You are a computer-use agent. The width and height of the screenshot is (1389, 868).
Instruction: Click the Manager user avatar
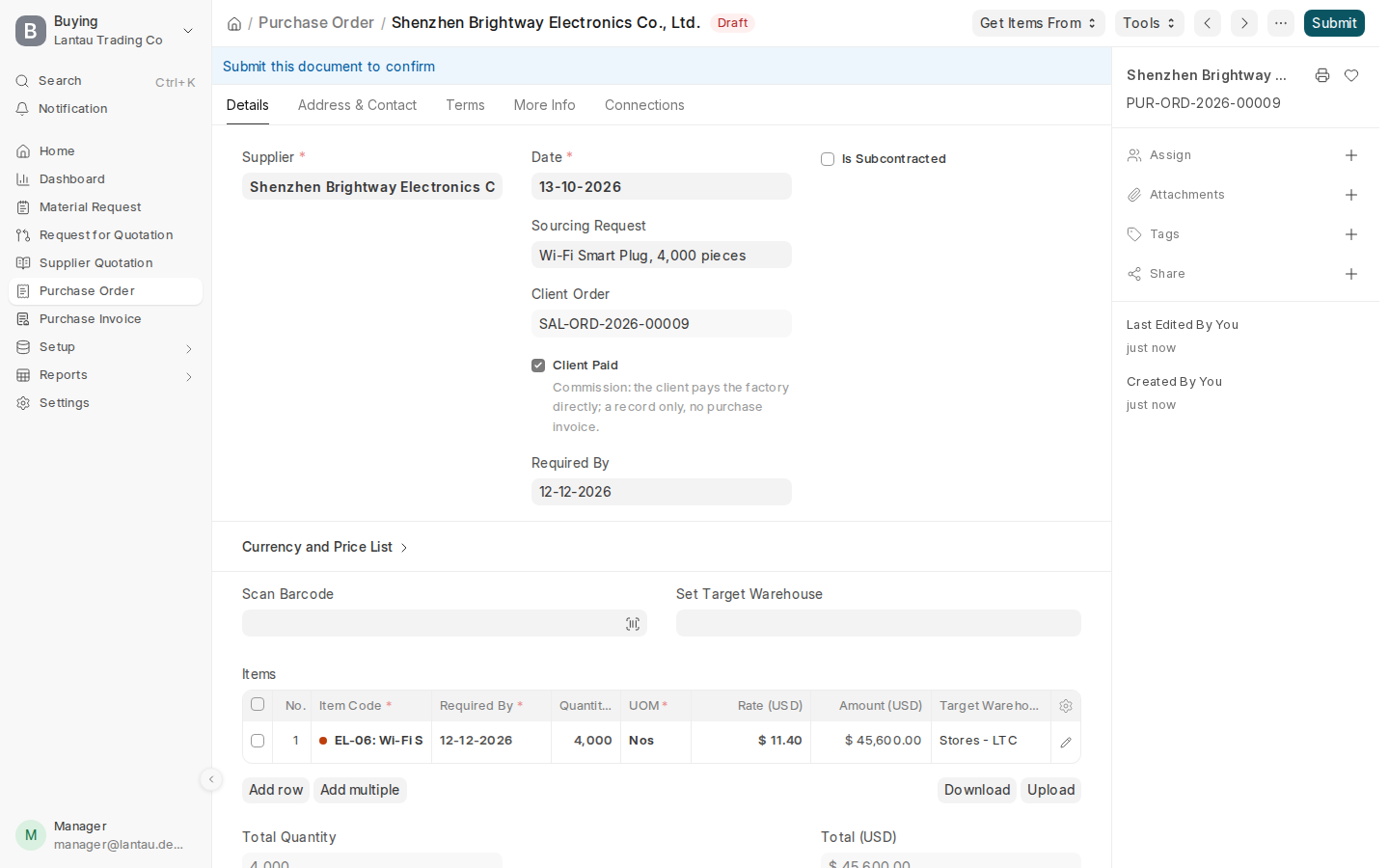tap(31, 835)
